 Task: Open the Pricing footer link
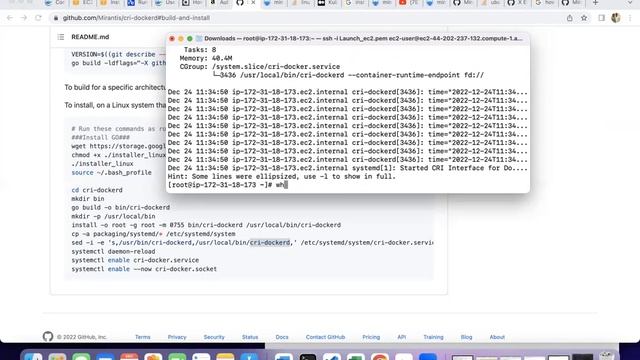pos(371,337)
